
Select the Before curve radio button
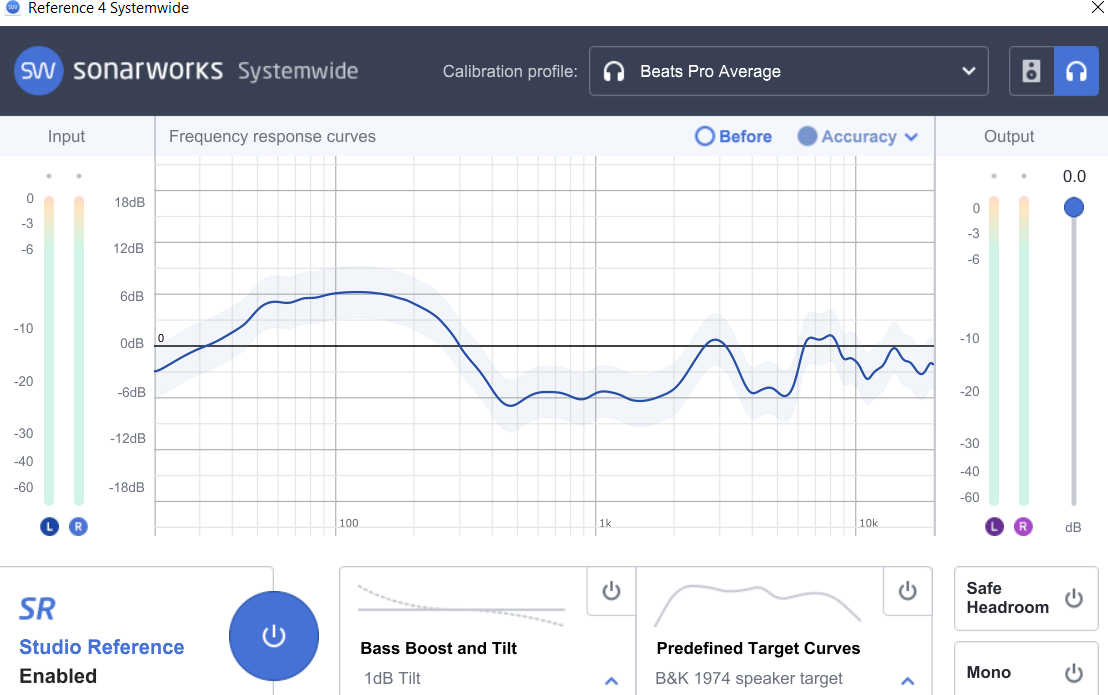tap(705, 136)
